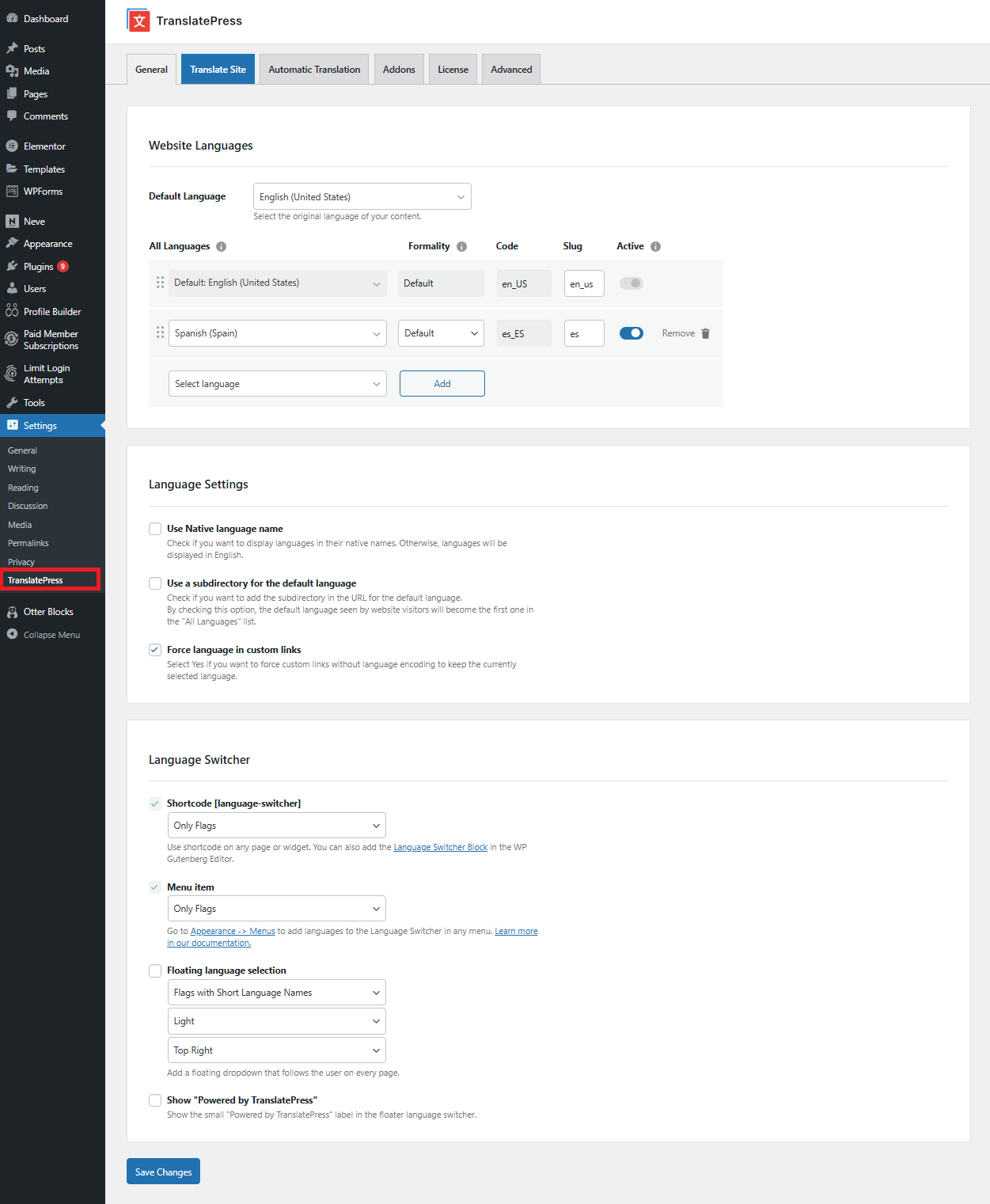Click info icon beside All Languages
The width and height of the screenshot is (990, 1204).
221,246
